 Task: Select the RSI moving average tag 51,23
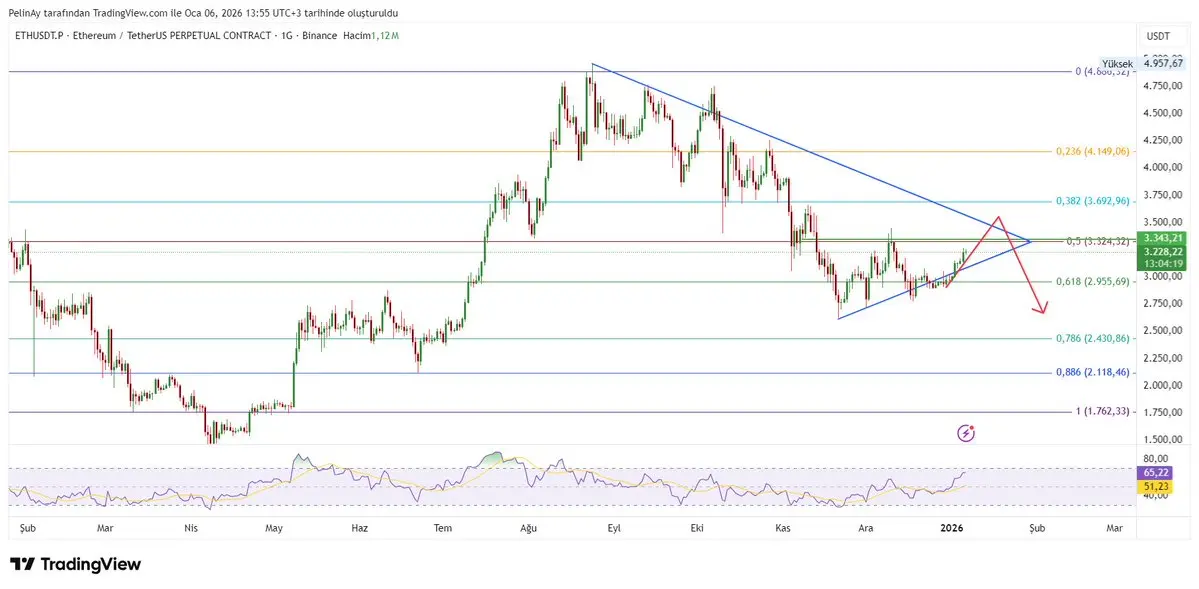(x=1155, y=486)
